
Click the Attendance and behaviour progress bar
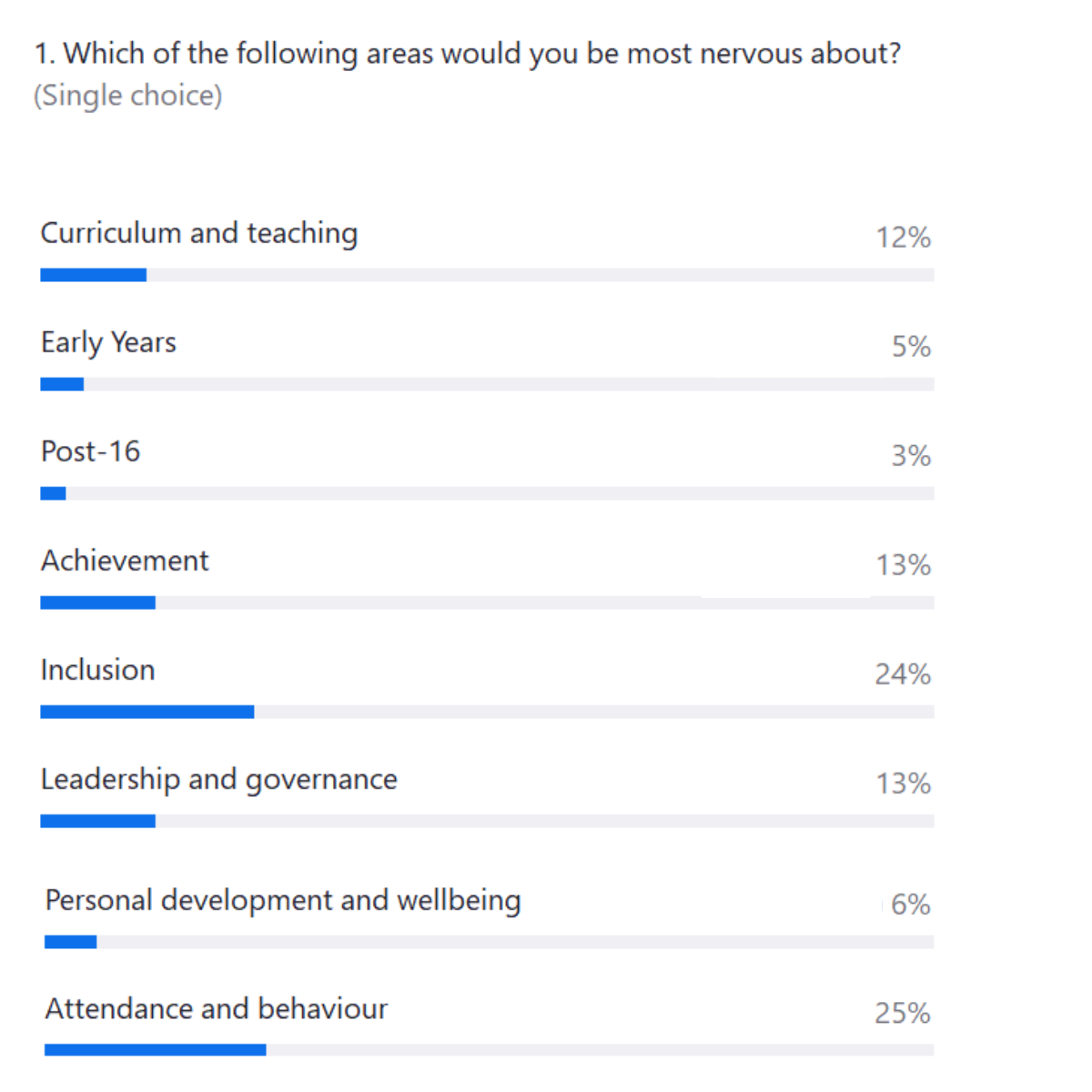click(489, 1050)
